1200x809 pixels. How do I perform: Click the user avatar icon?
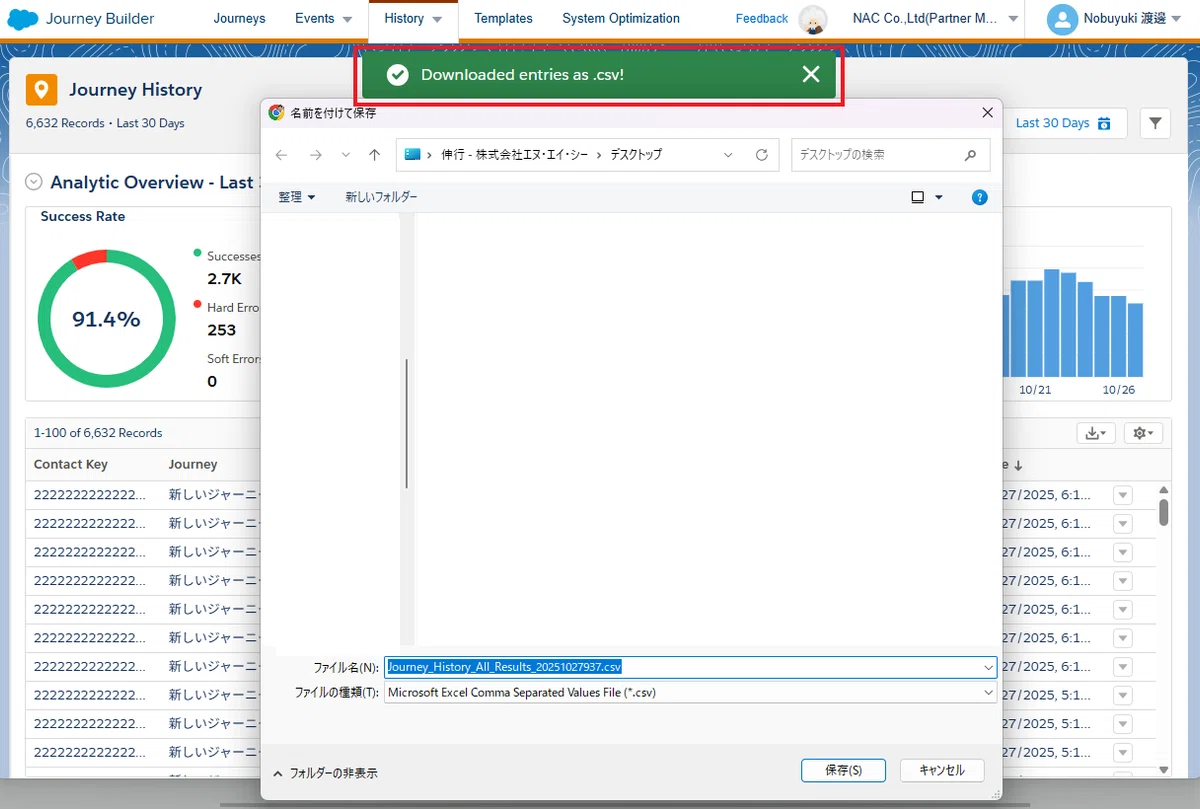[x=1061, y=19]
